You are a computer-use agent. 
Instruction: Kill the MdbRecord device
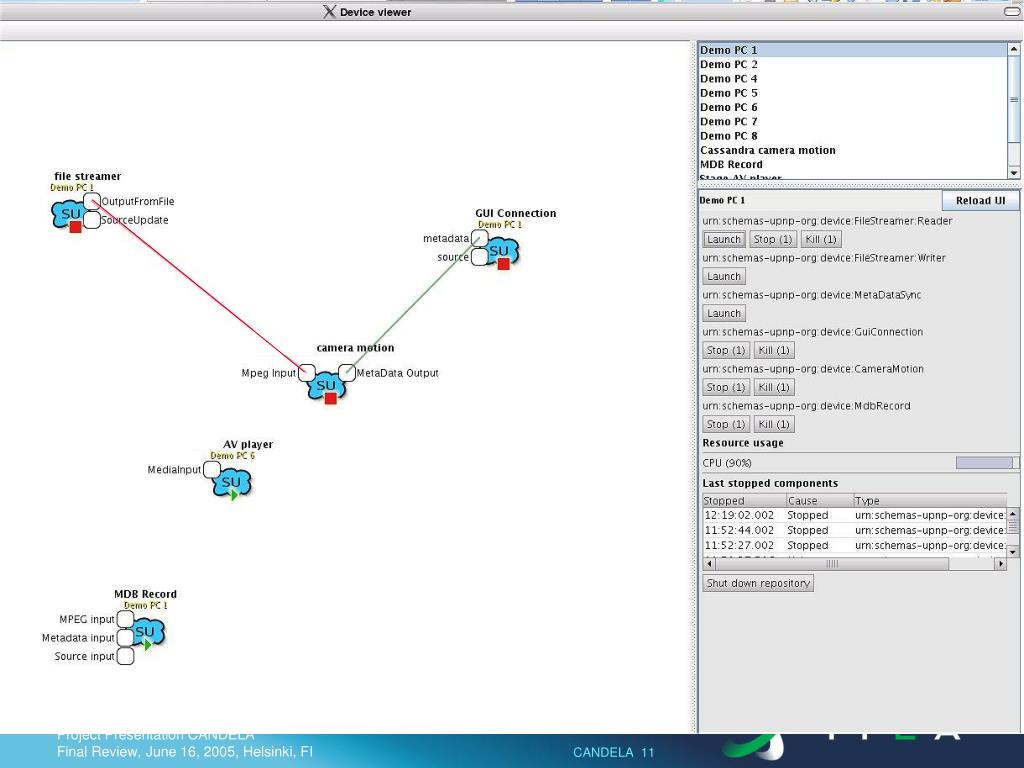(x=774, y=424)
